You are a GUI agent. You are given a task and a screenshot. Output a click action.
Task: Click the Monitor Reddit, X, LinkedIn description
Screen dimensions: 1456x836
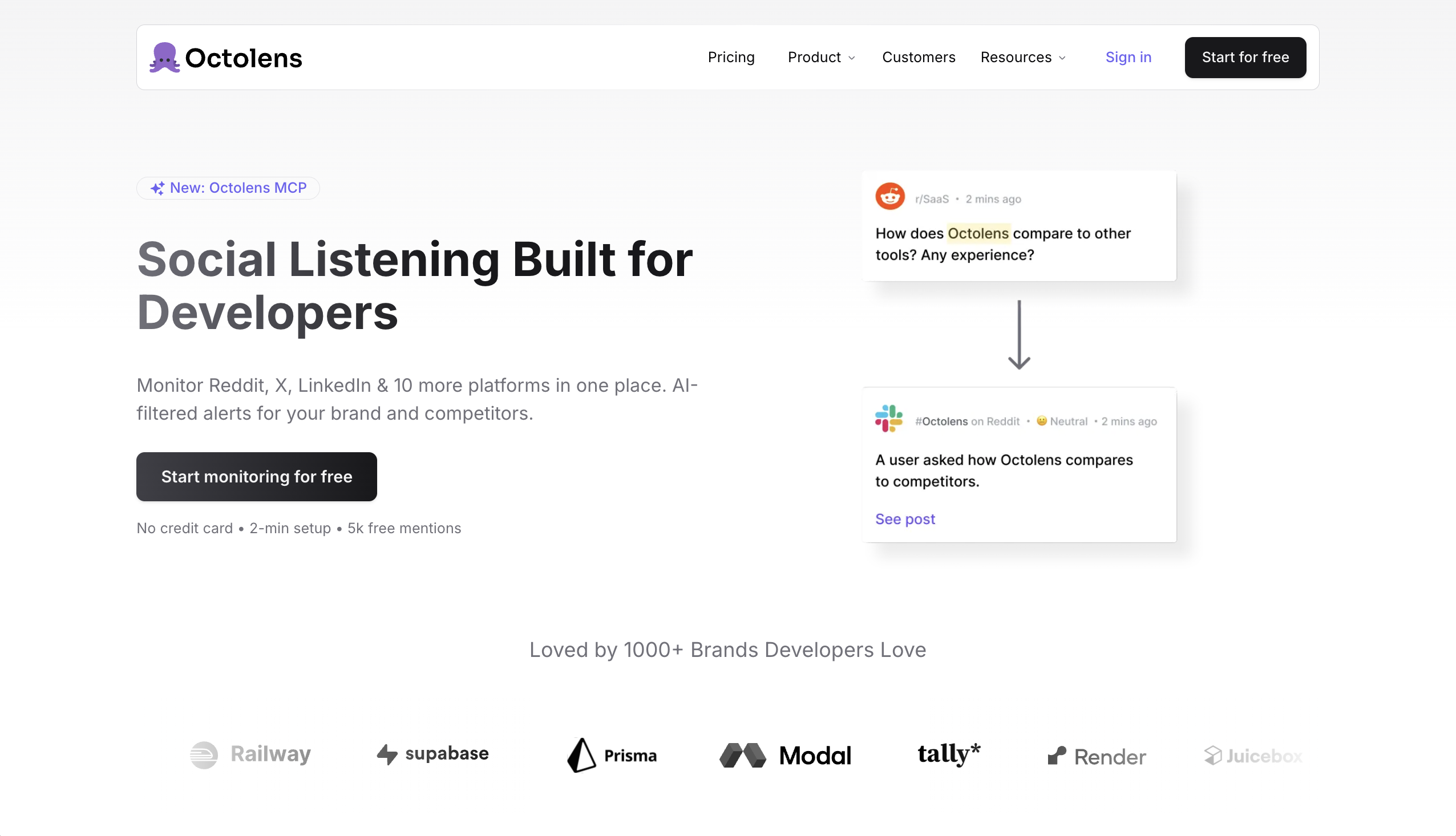click(x=417, y=399)
